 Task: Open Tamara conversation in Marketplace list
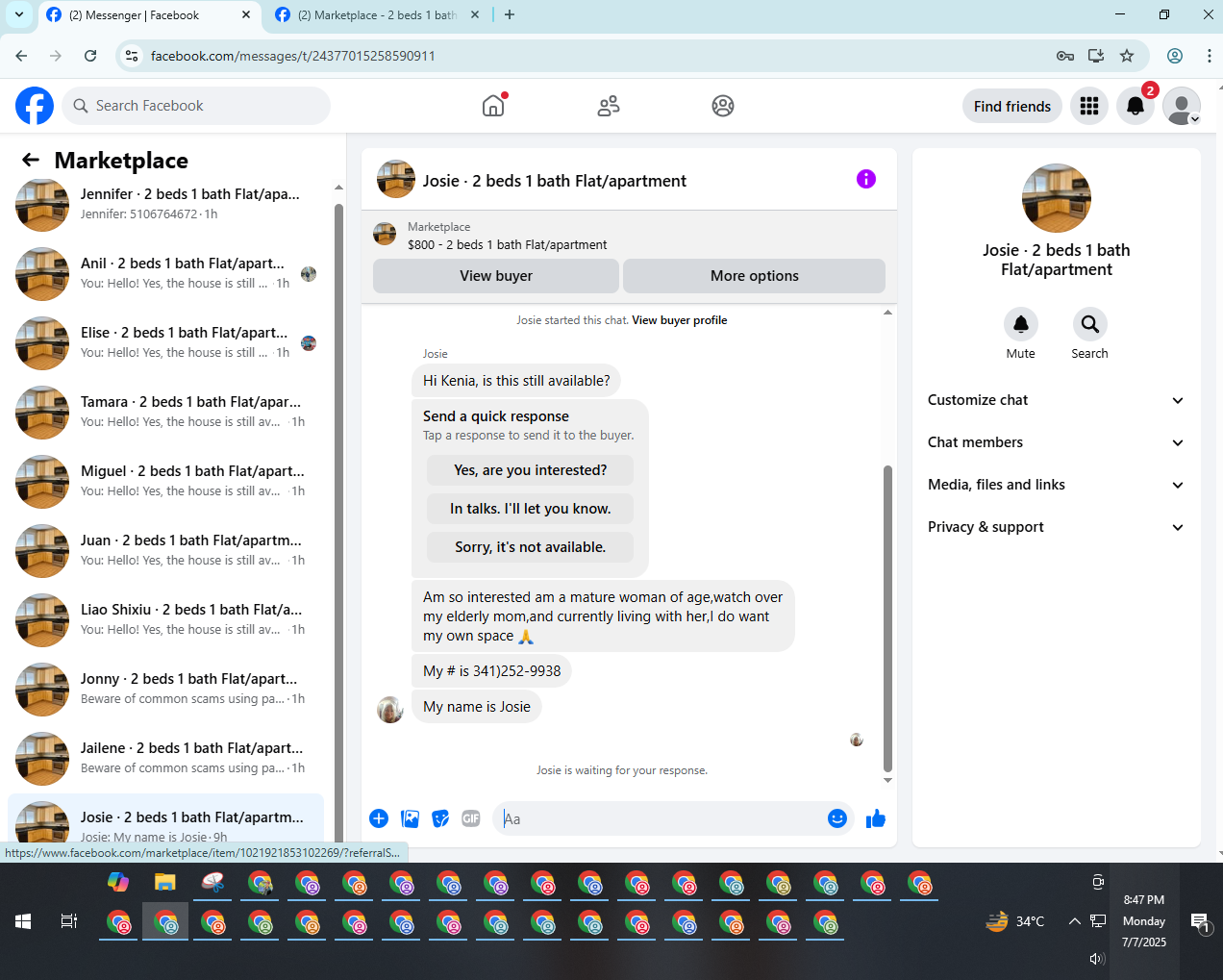click(165, 413)
